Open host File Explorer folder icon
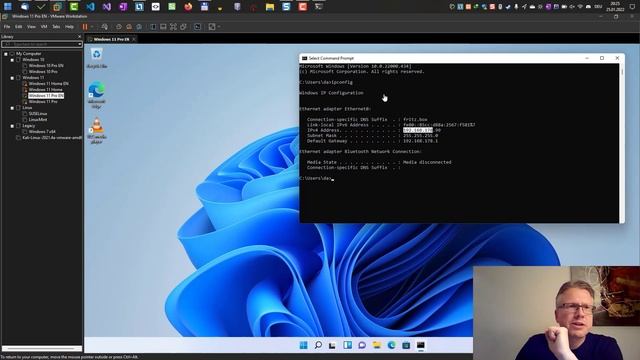 [270, 7]
